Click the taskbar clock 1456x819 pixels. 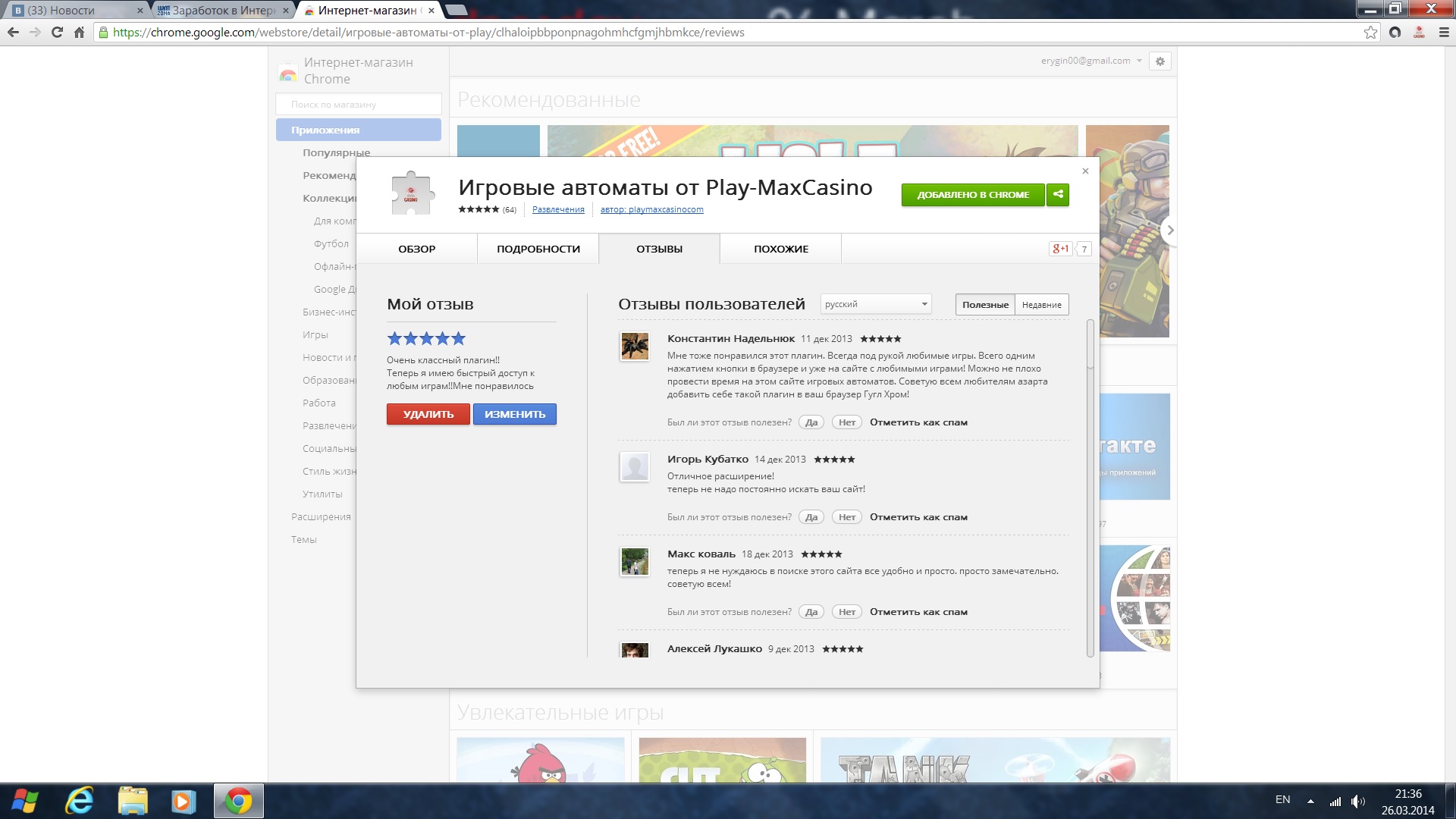[1408, 802]
